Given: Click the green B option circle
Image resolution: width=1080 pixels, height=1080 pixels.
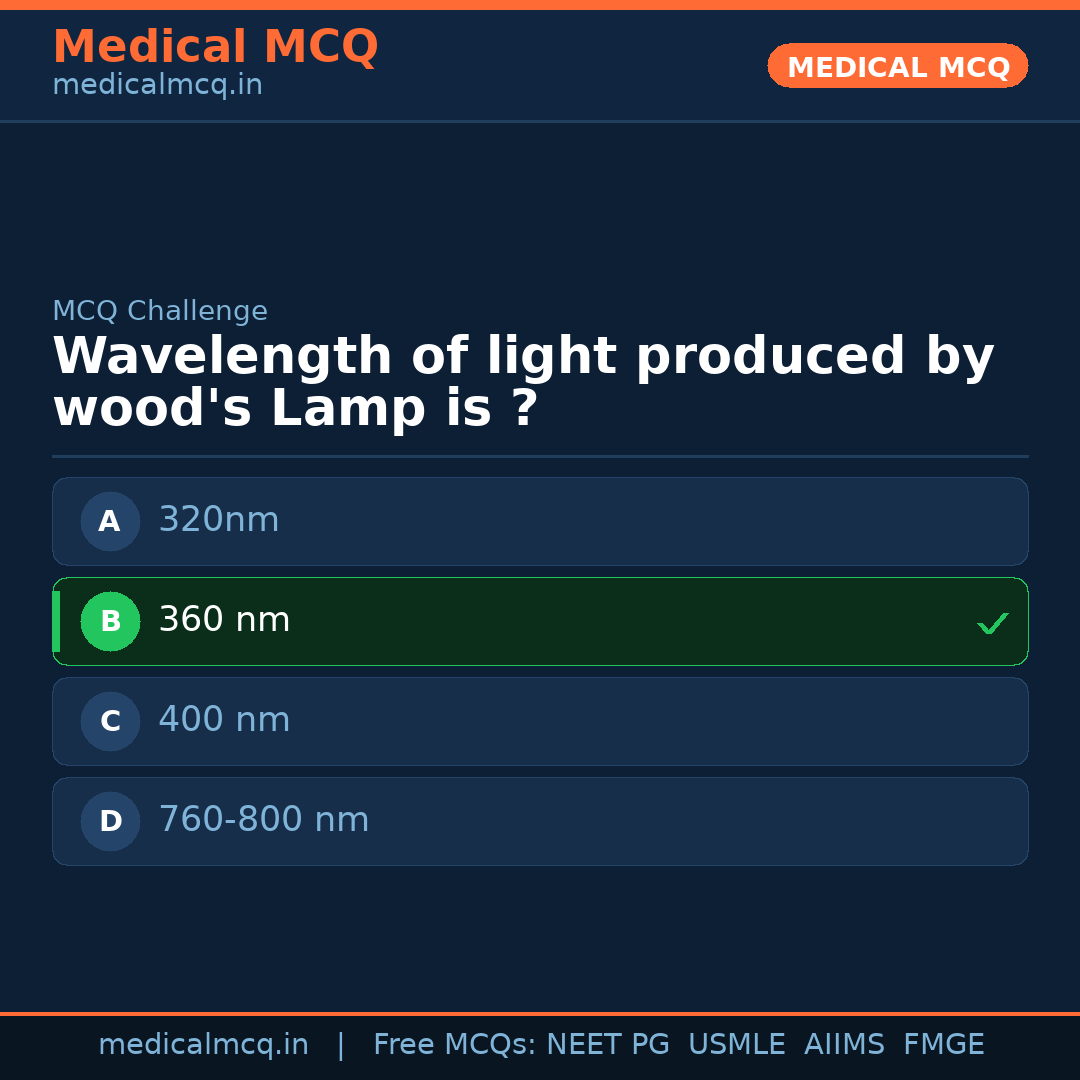Looking at the screenshot, I should [110, 621].
